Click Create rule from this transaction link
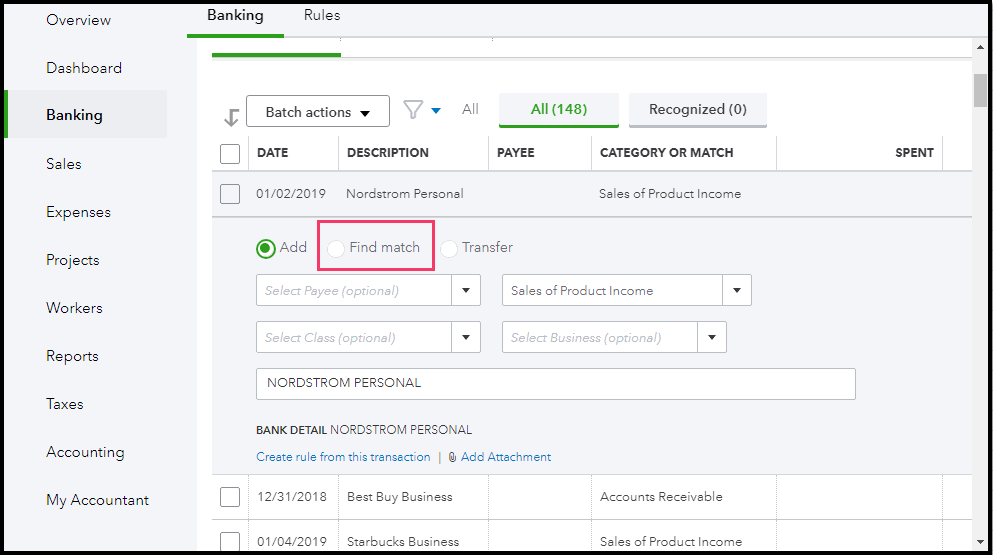 coord(343,457)
